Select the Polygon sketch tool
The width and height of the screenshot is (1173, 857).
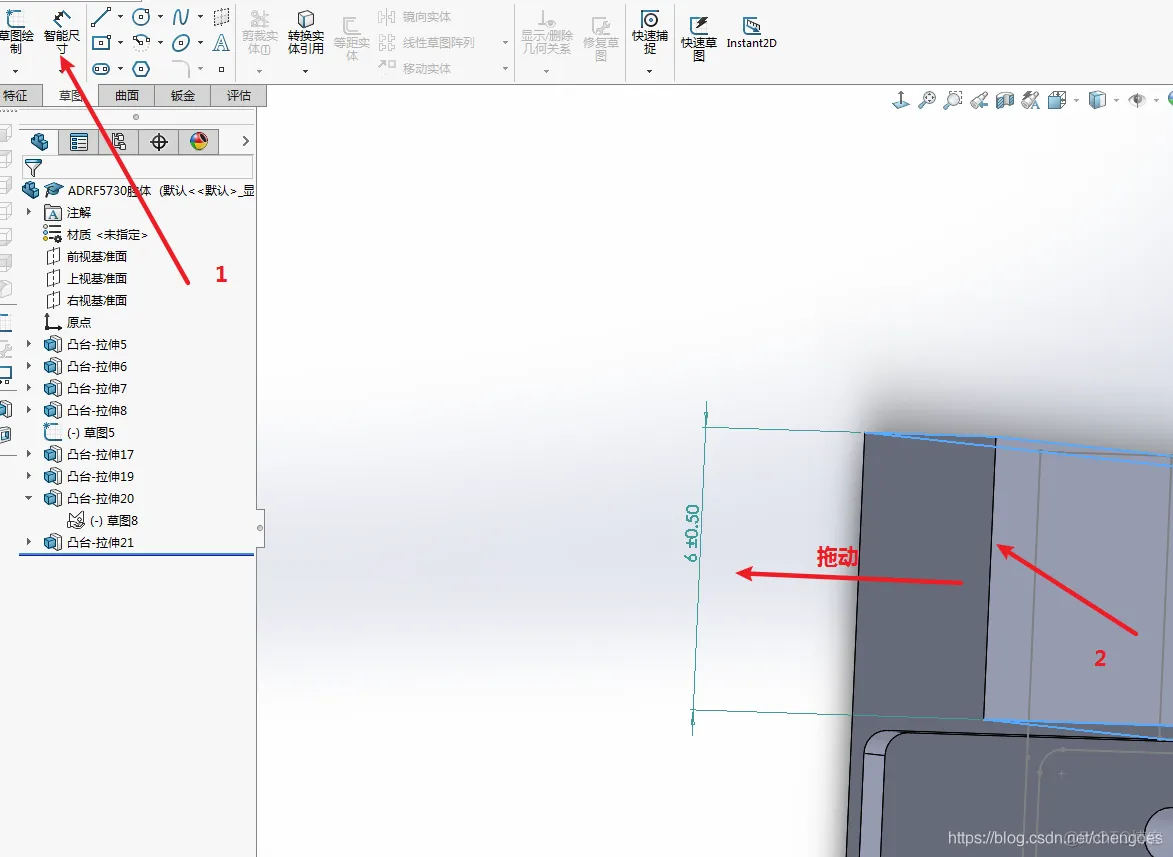tap(141, 69)
